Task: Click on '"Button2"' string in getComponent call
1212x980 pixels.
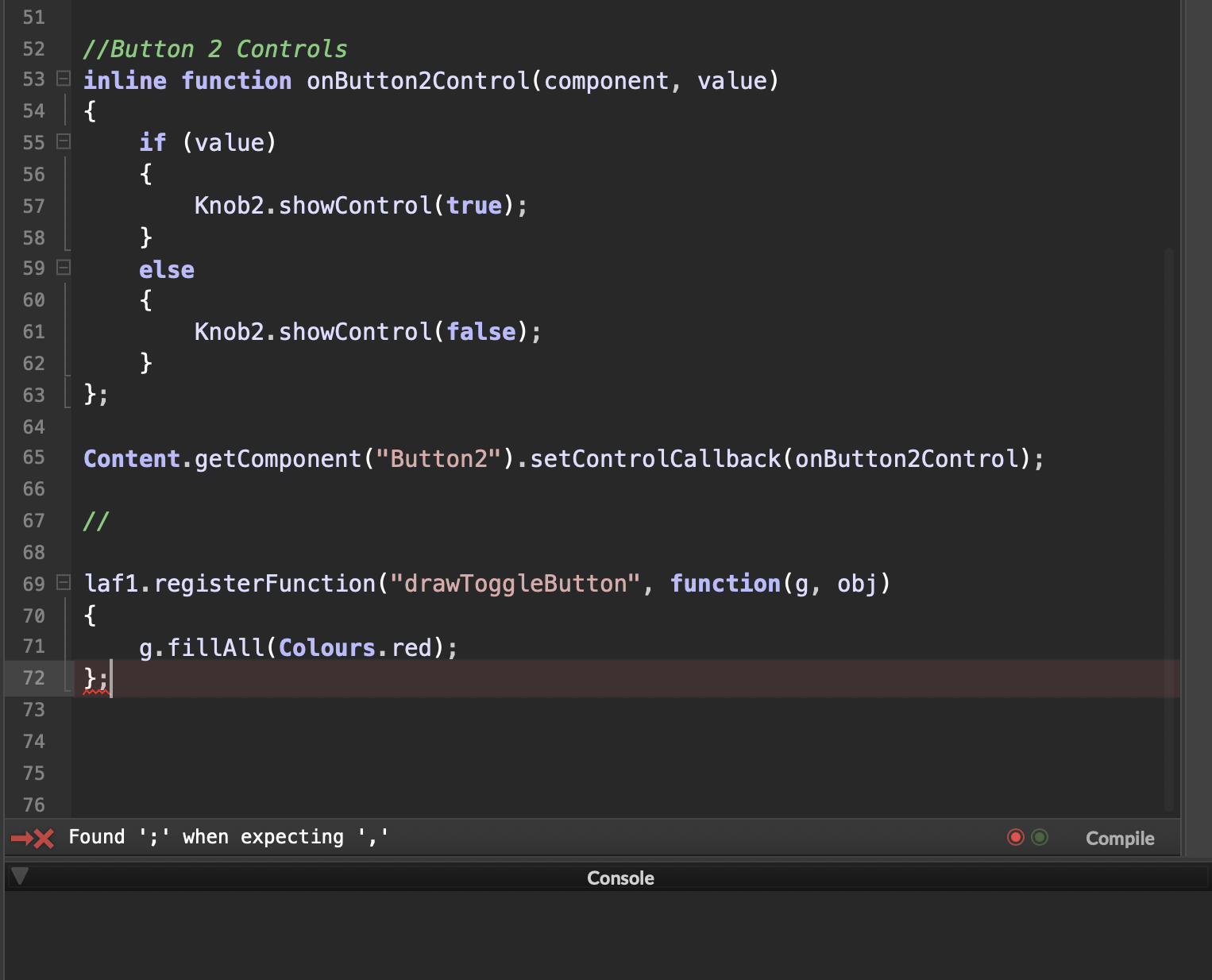Action: [x=438, y=458]
